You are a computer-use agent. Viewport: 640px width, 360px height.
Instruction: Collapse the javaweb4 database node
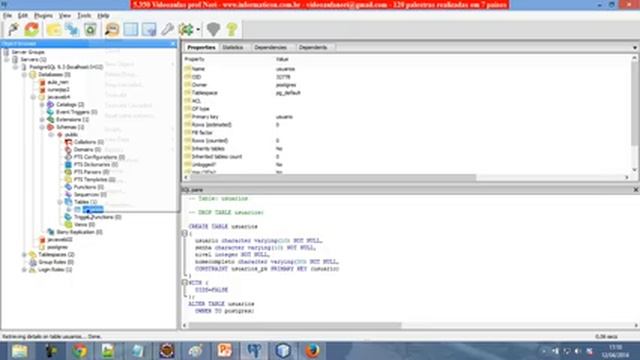tap(33, 97)
